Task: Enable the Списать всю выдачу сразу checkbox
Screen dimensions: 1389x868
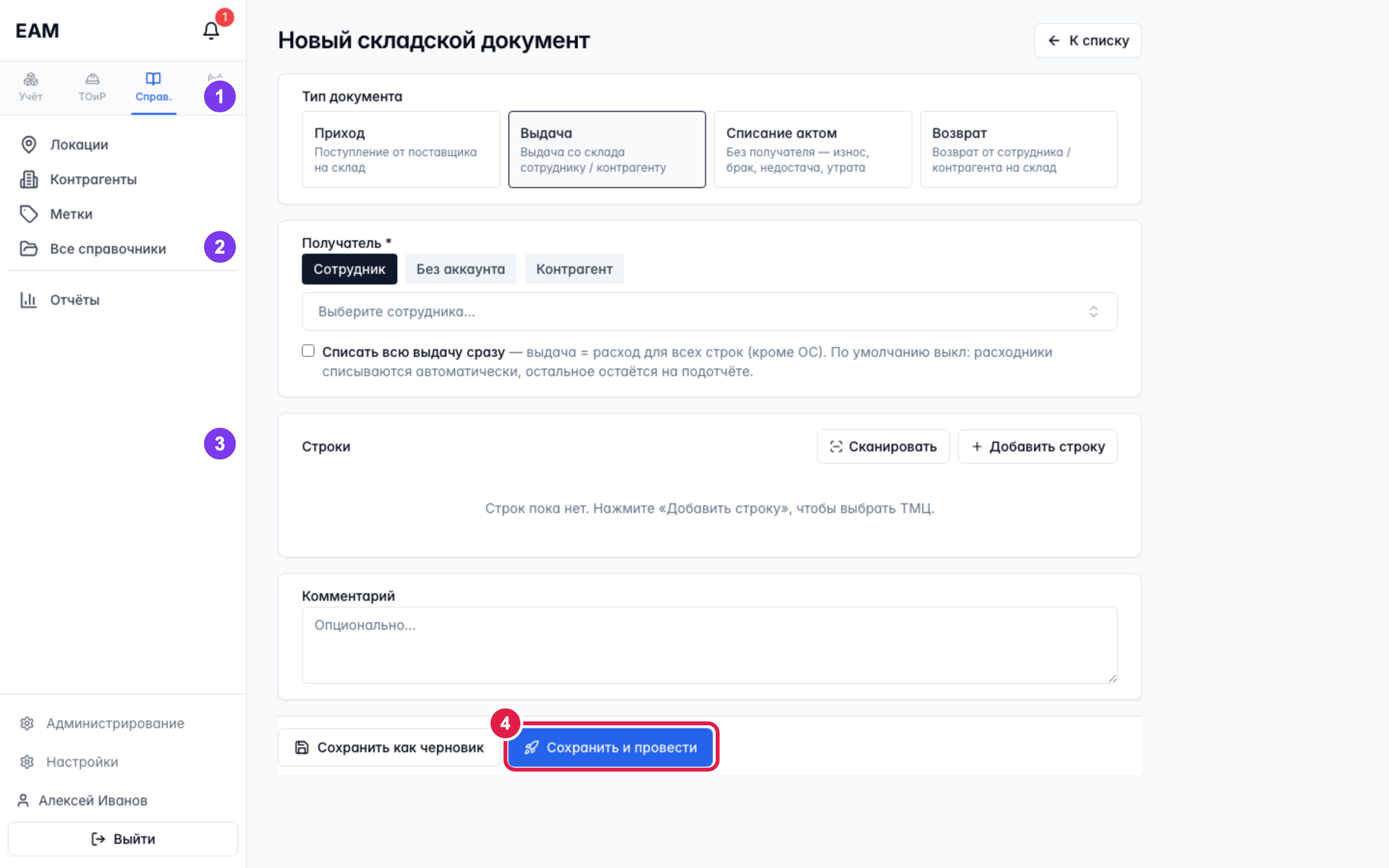Action: coord(308,351)
